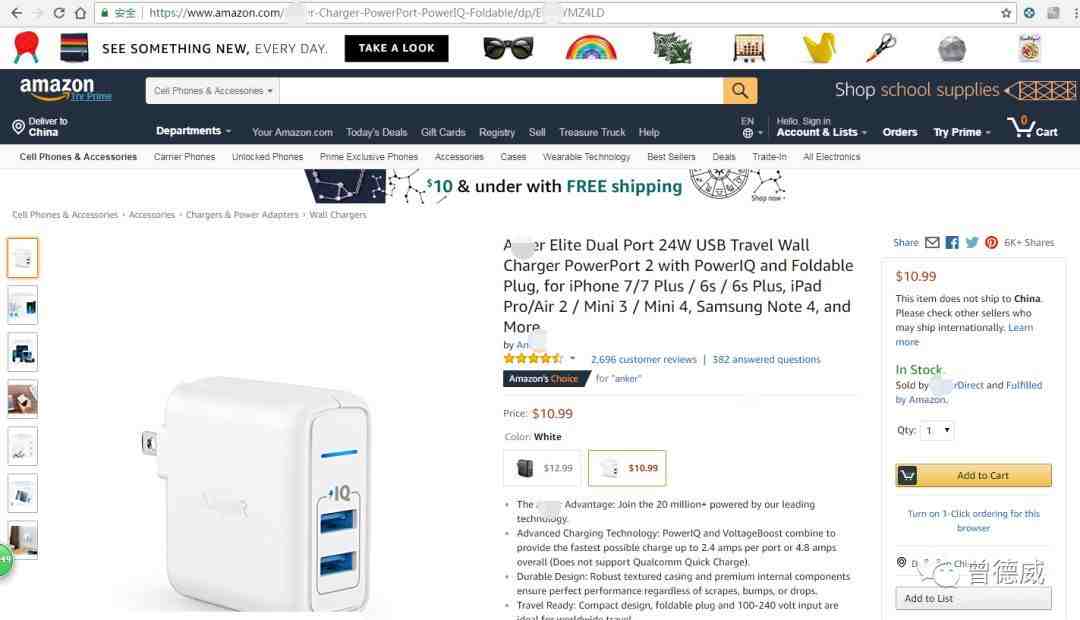This screenshot has height=620, width=1080.
Task: Share product on Facebook icon
Action: pyautogui.click(x=952, y=242)
